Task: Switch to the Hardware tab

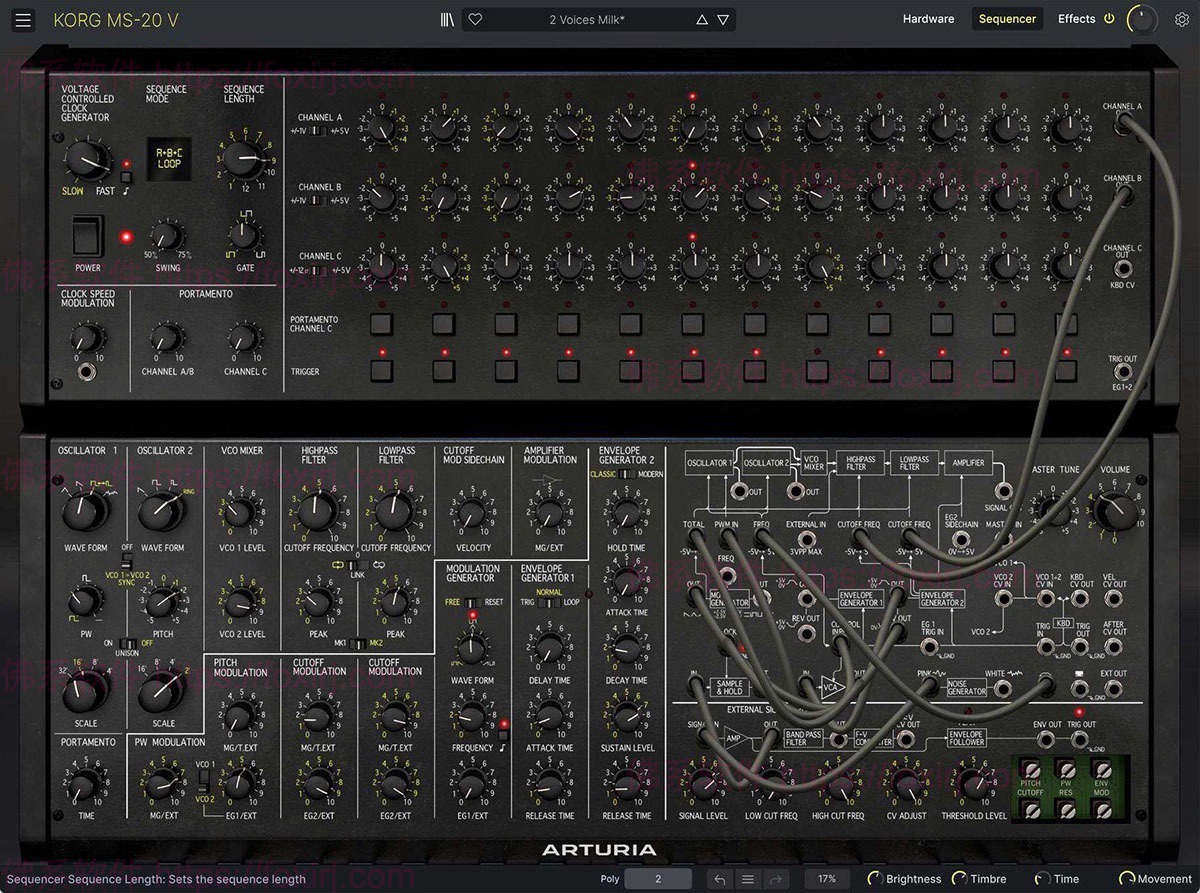Action: 928,19
